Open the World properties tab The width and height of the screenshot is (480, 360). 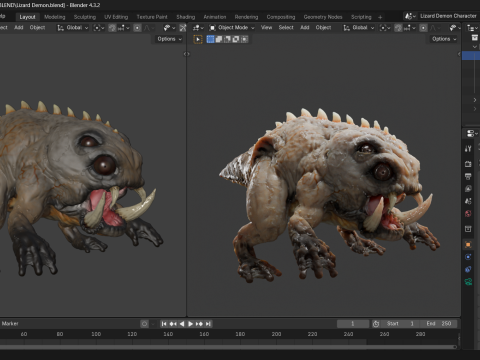tap(468, 213)
